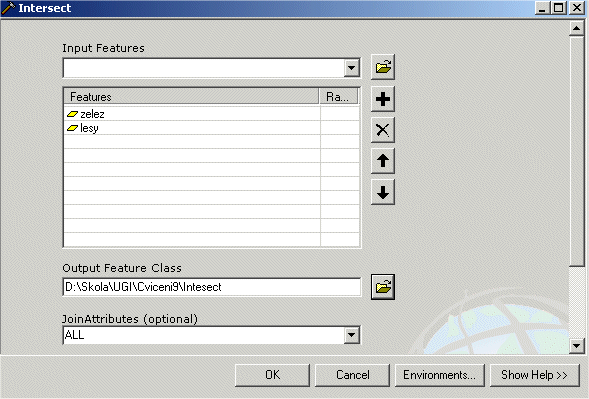The height and width of the screenshot is (399, 589).
Task: Select the lesy feature row
Action: (211, 128)
